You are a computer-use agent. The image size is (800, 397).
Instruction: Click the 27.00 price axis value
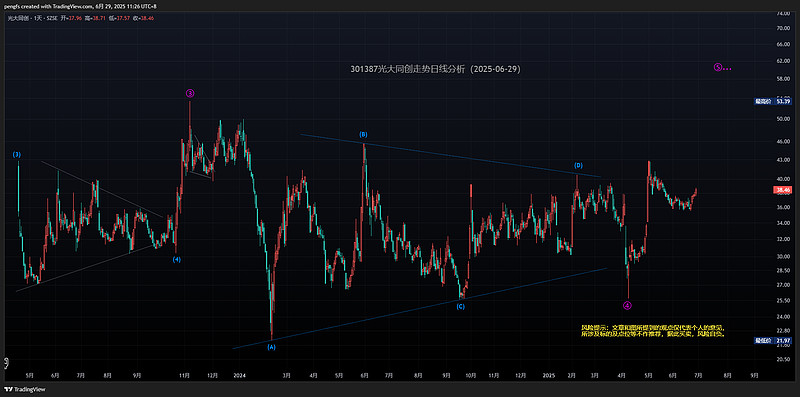[783, 285]
